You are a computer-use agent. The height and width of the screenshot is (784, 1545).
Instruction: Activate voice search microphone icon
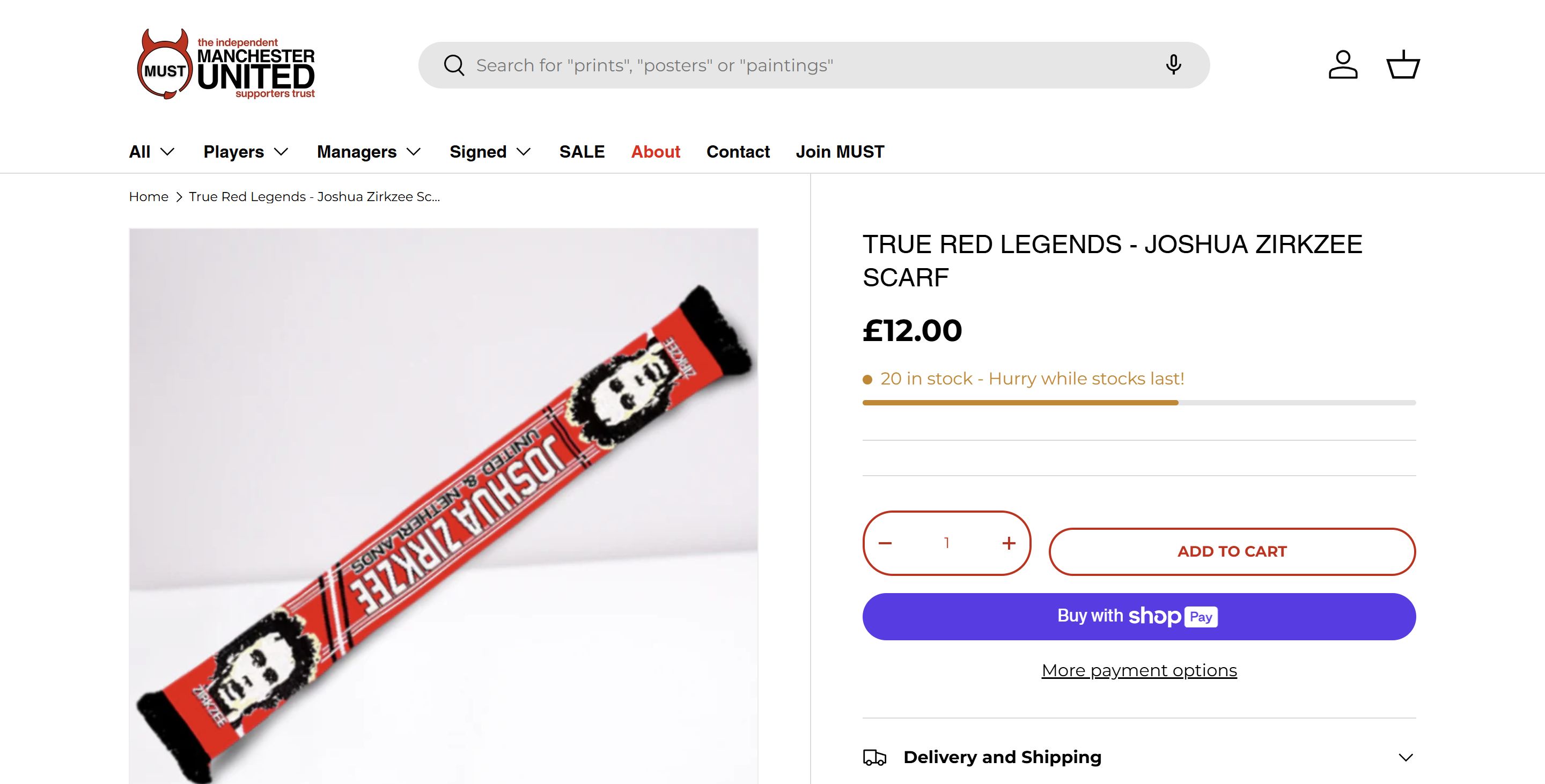tap(1173, 65)
